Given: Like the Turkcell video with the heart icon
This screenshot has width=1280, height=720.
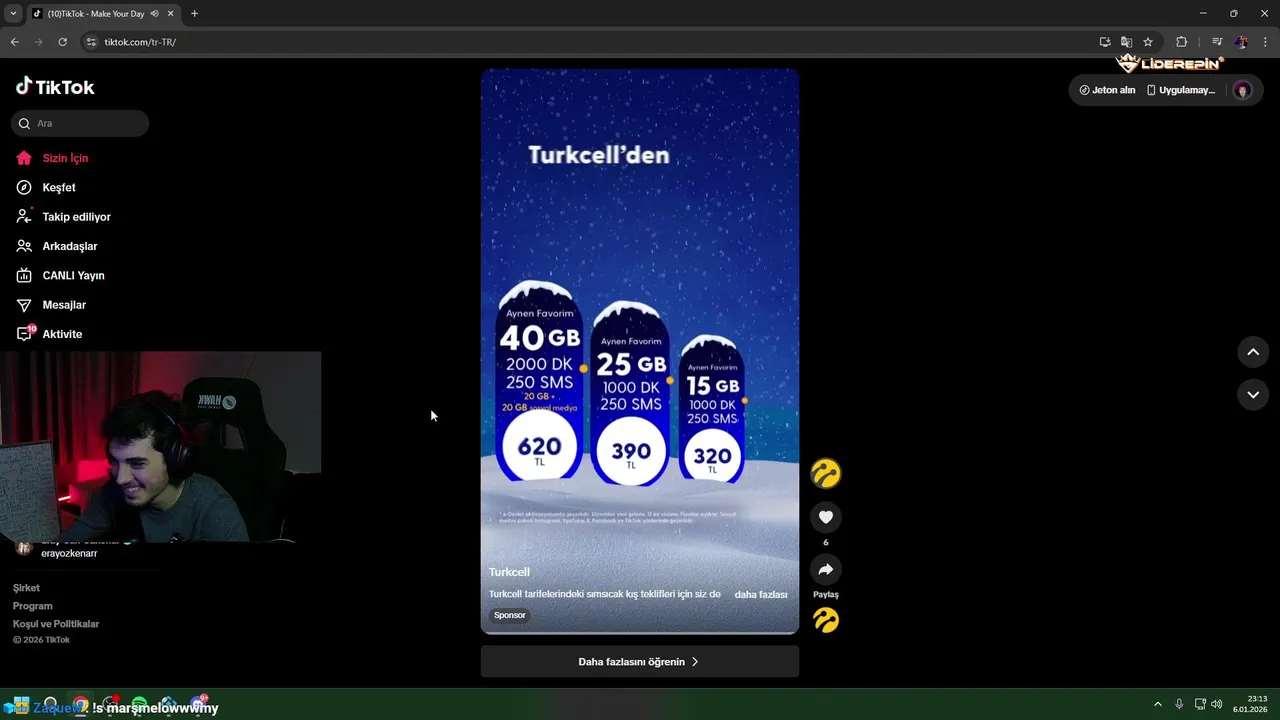Looking at the screenshot, I should point(826,517).
